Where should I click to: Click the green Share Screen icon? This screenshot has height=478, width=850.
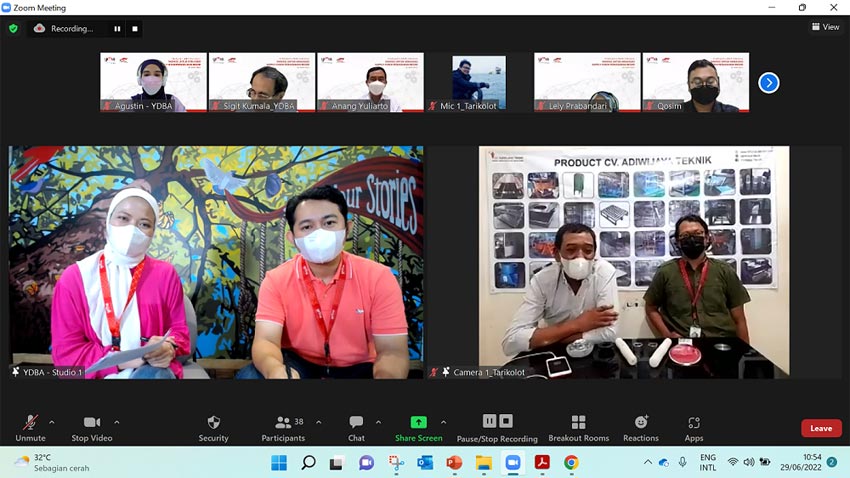click(418, 422)
